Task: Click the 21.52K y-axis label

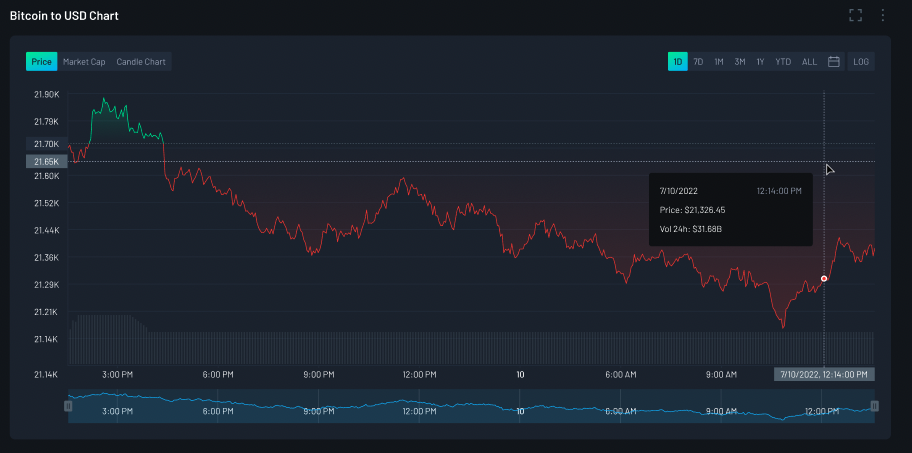Action: click(47, 203)
